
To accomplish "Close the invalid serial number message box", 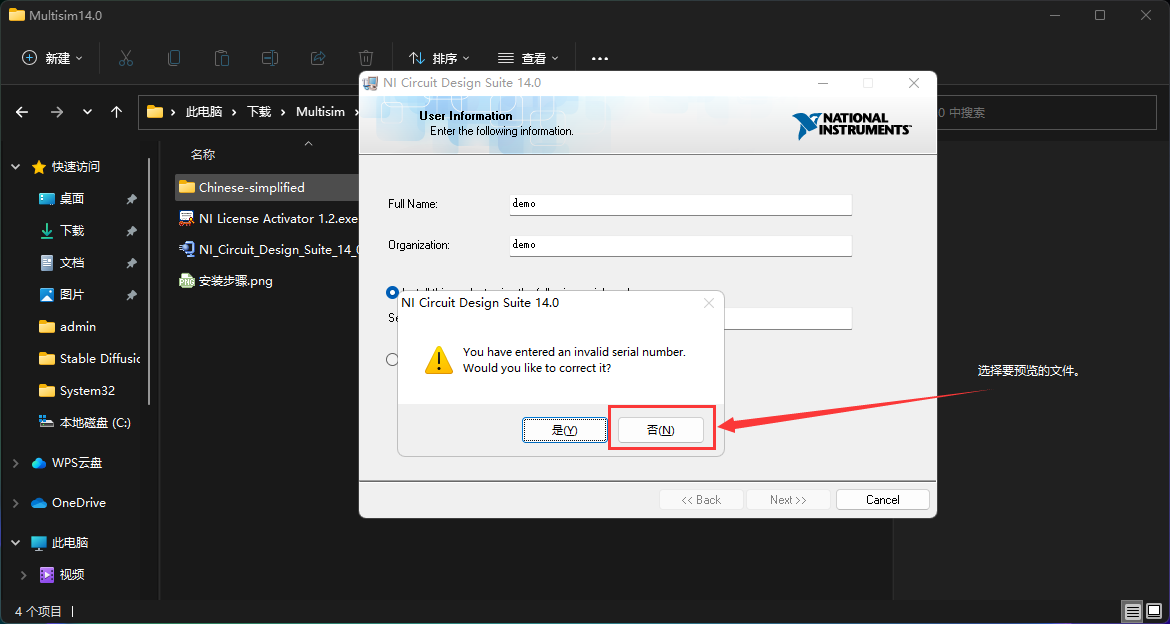I will (709, 303).
